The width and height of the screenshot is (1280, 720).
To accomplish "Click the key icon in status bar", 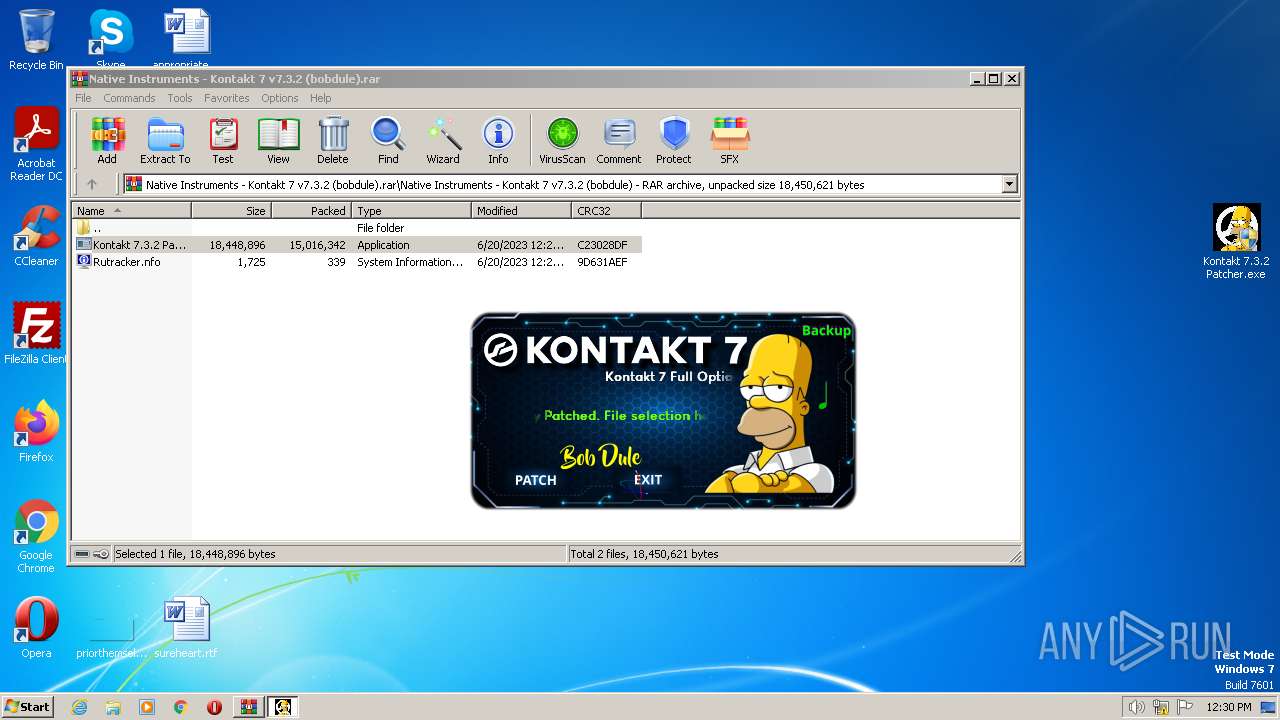I will click(101, 554).
